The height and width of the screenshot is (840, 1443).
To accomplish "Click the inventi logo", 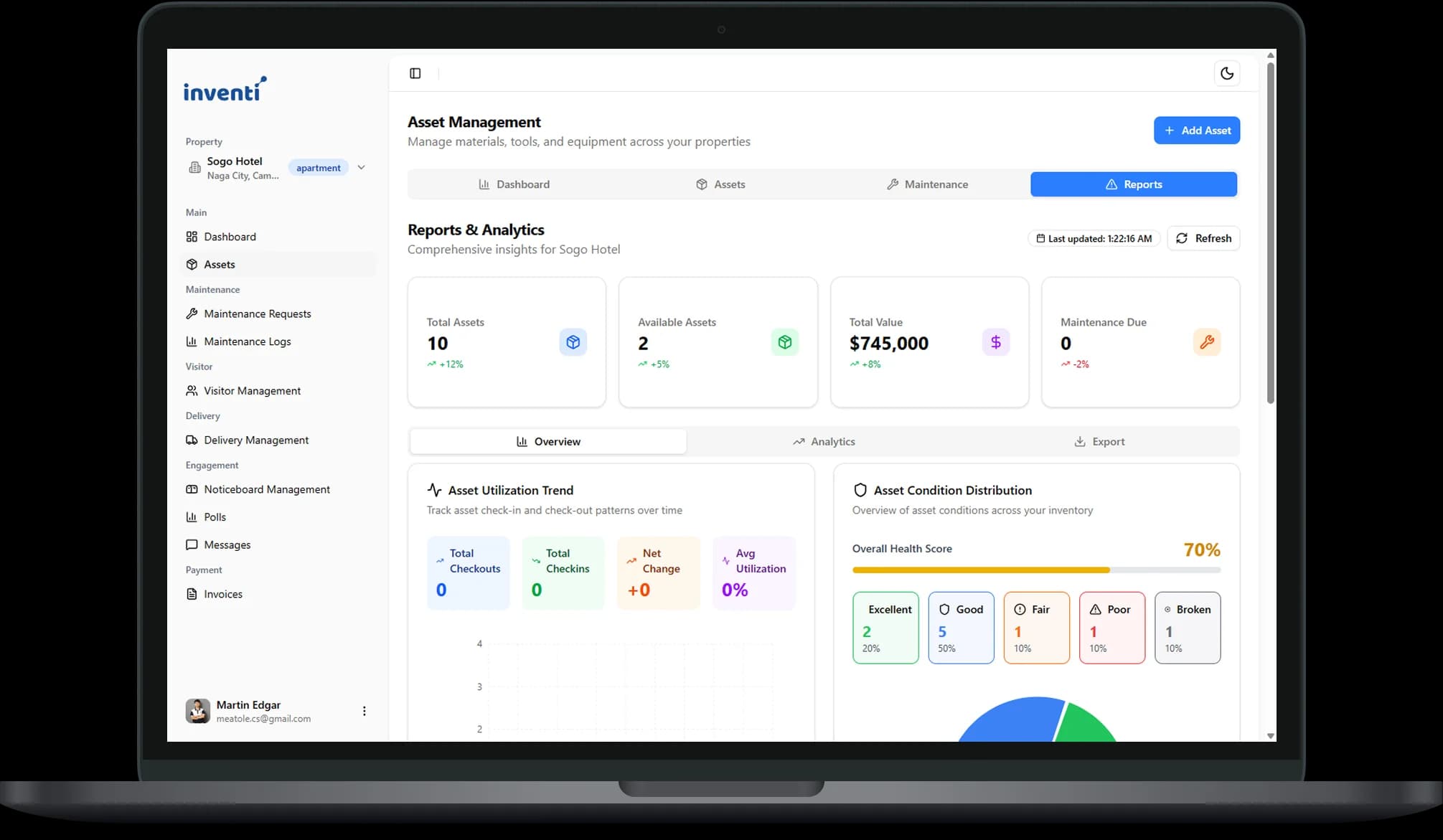I will pyautogui.click(x=225, y=90).
